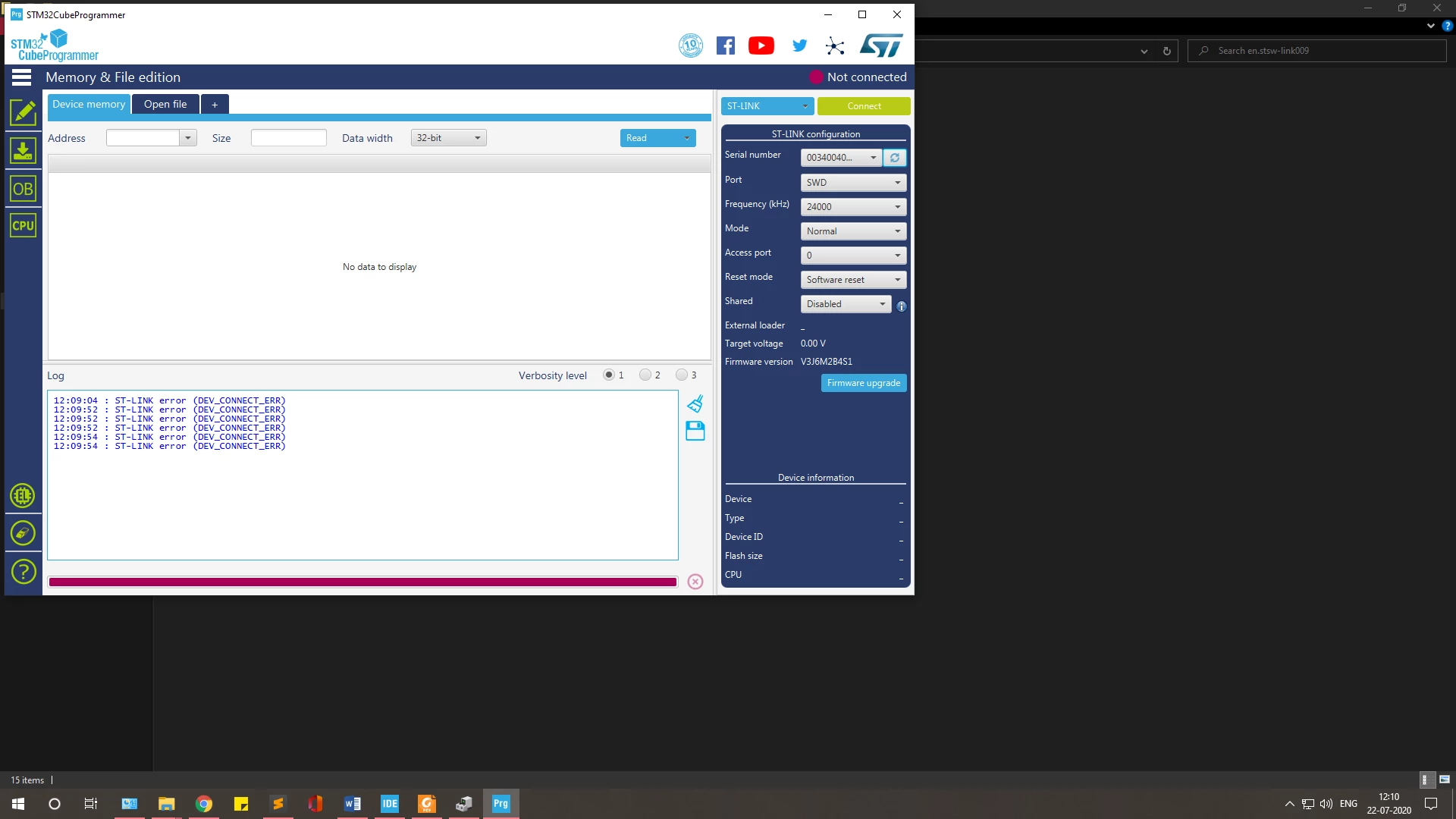Open the Data width 32-bit dropdown

tap(448, 138)
